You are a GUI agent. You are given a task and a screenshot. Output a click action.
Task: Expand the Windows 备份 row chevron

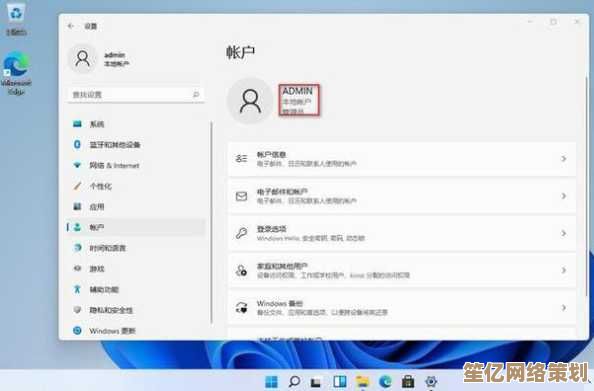[564, 307]
